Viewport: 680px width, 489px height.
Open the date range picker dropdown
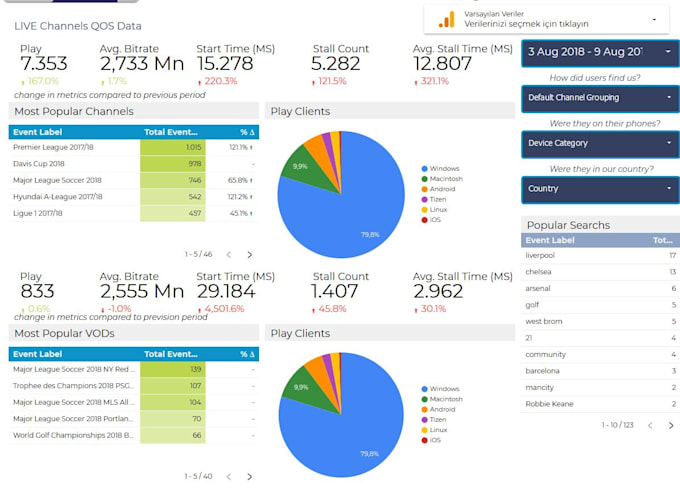599,51
